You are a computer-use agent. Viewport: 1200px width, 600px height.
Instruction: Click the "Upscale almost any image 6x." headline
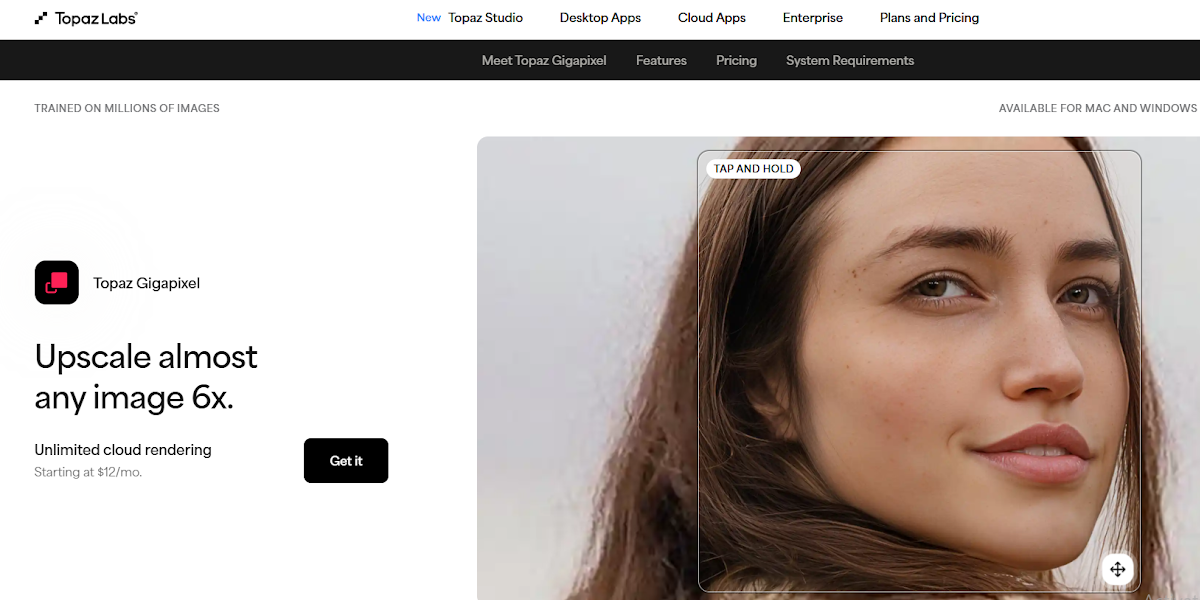pyautogui.click(x=146, y=377)
